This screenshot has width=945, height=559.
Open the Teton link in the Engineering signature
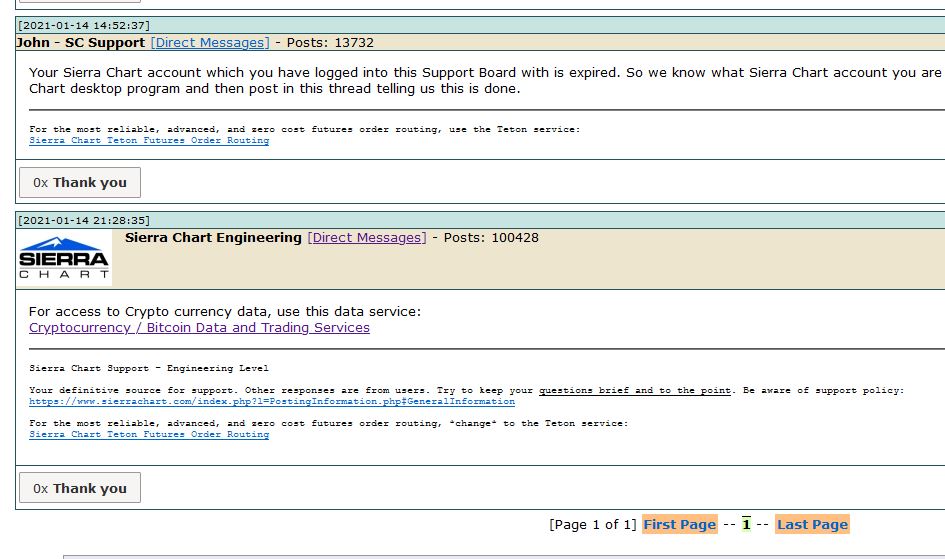coord(149,435)
